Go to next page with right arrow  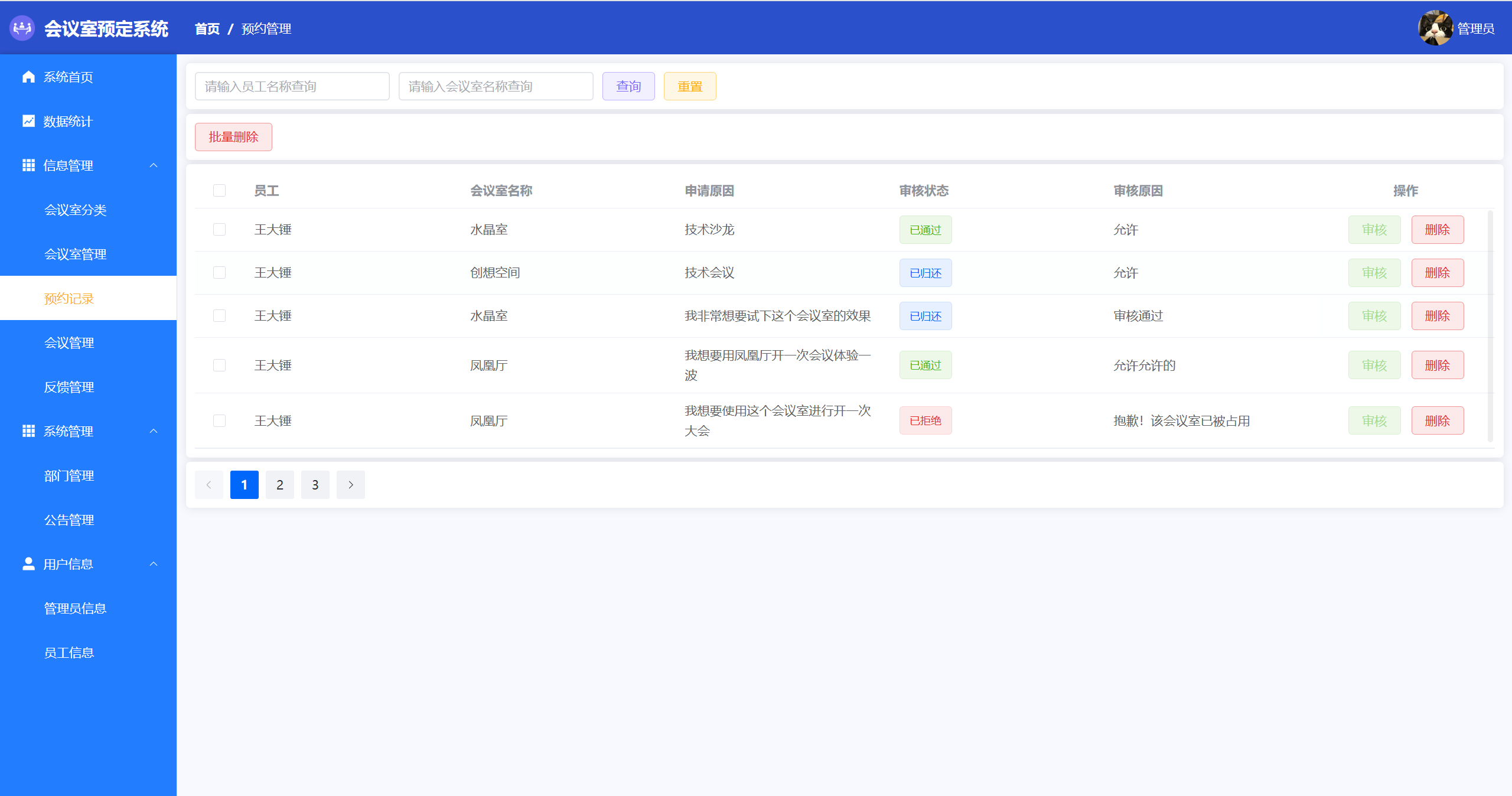tap(351, 485)
